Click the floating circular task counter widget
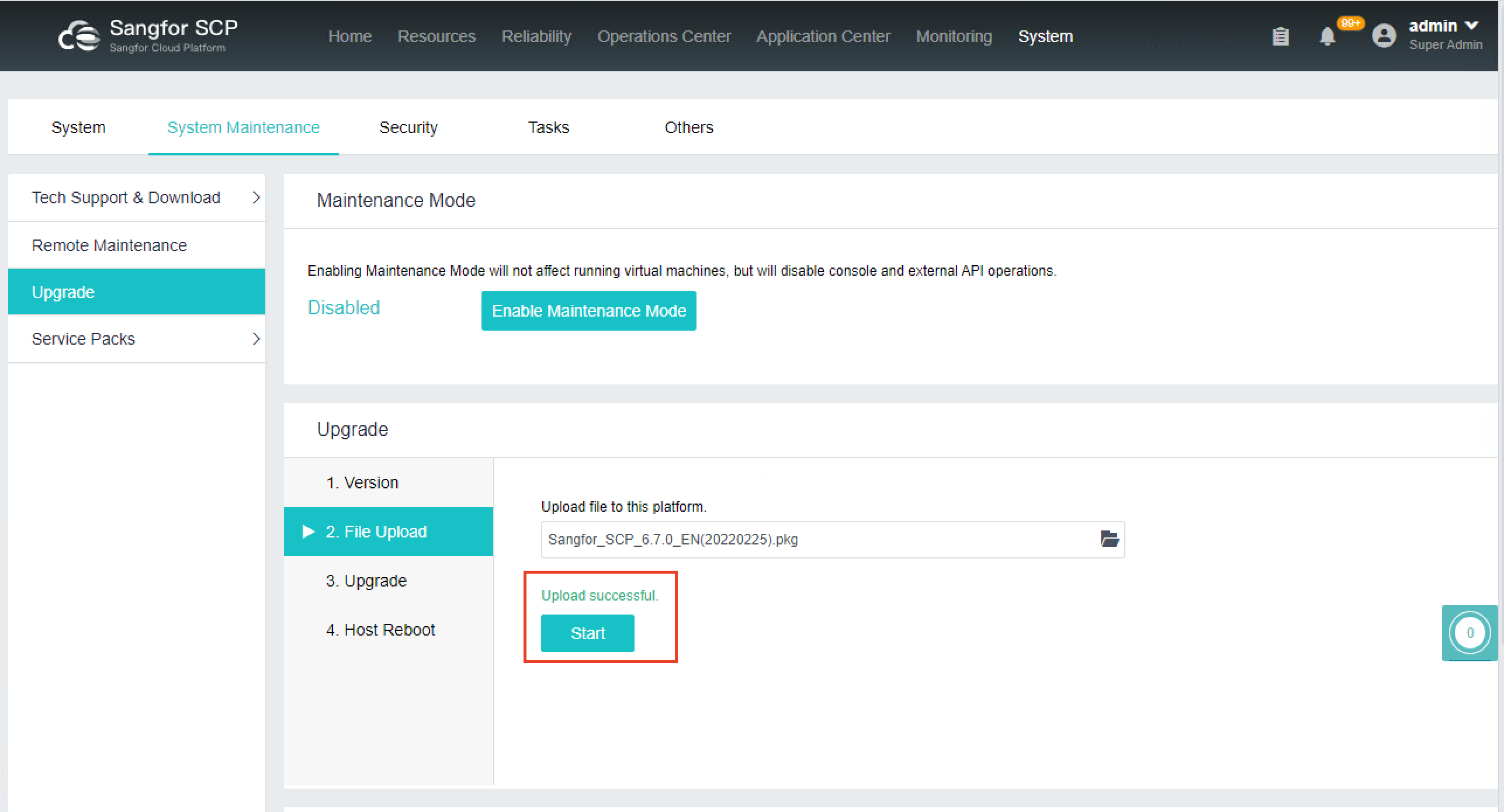This screenshot has height=812, width=1504. pos(1470,633)
